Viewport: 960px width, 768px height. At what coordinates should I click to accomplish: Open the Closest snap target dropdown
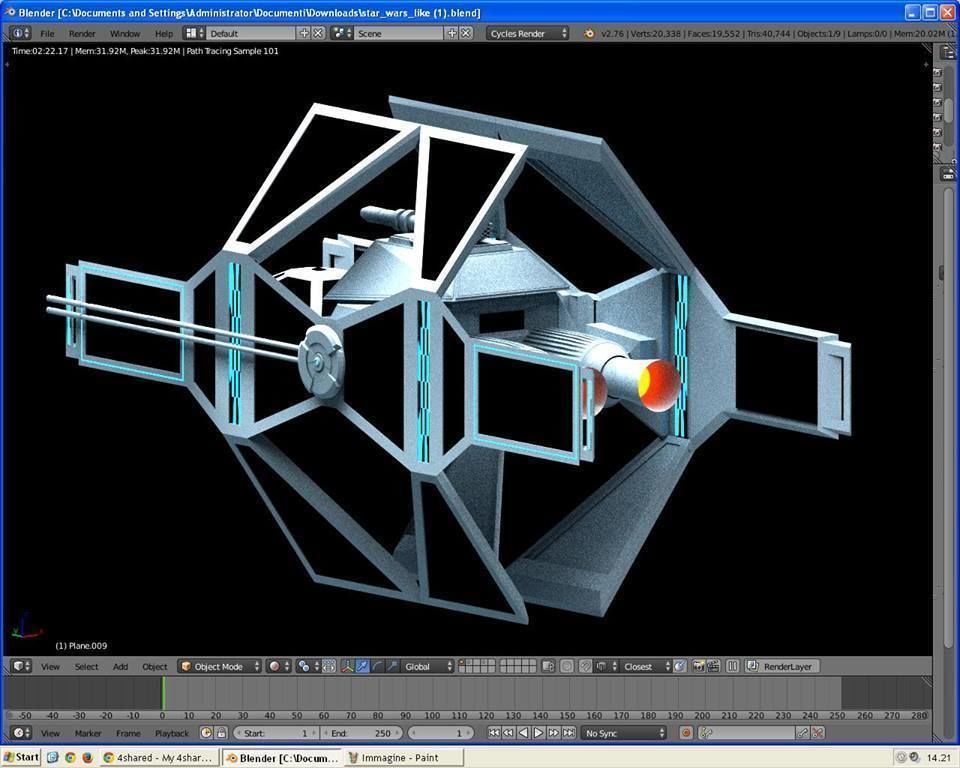pos(645,666)
